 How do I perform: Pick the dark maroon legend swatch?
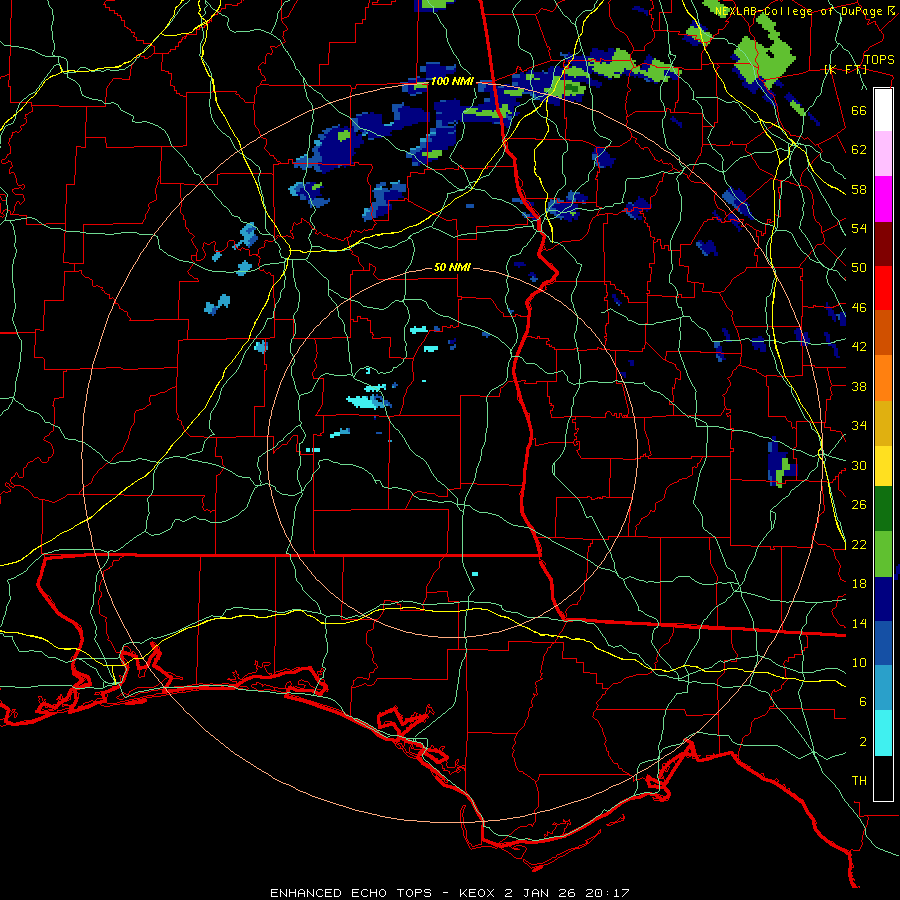click(883, 244)
